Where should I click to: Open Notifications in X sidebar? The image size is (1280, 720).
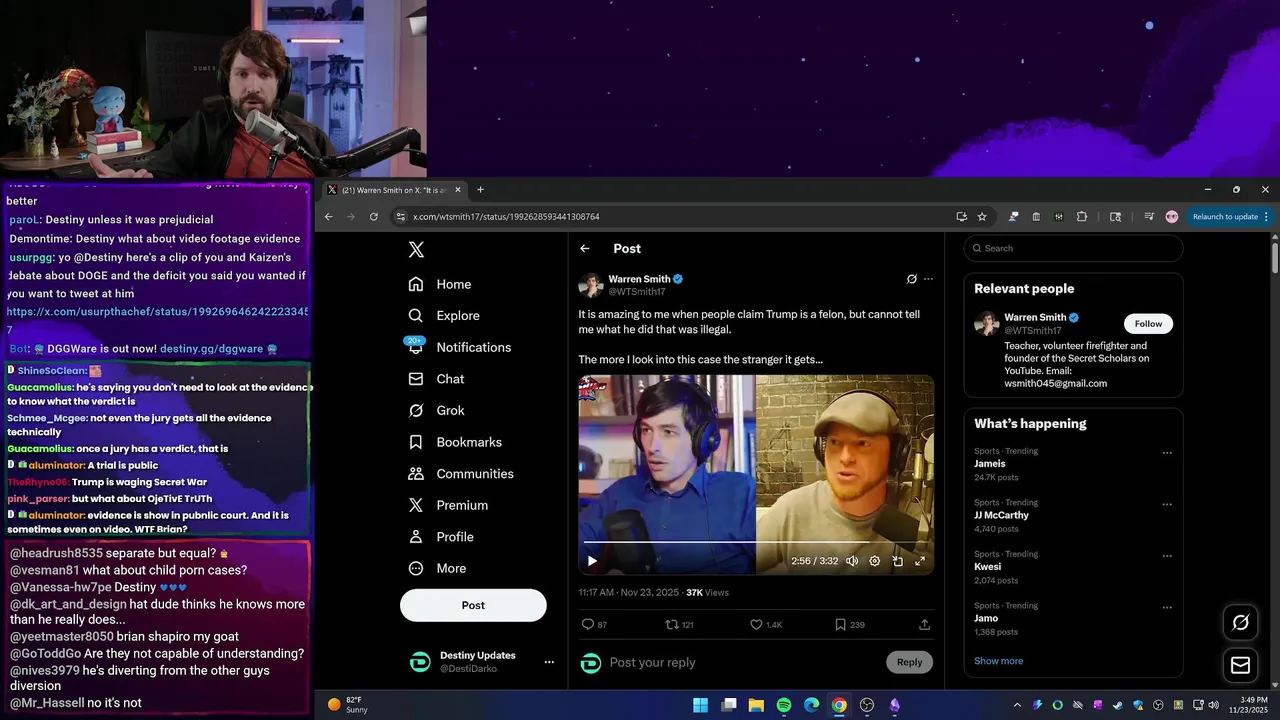(460, 347)
